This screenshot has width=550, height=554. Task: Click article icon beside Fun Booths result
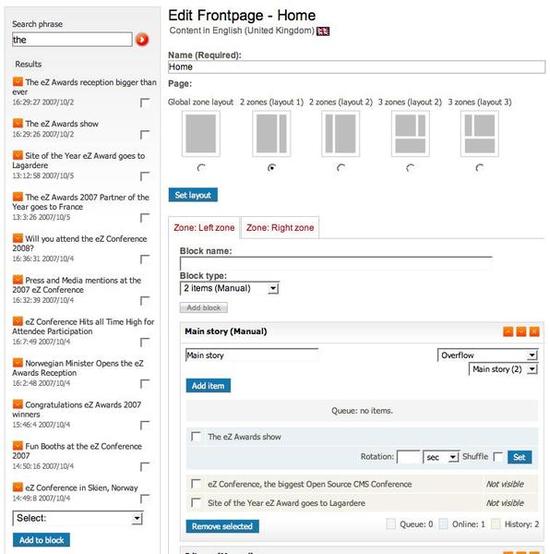point(18,446)
